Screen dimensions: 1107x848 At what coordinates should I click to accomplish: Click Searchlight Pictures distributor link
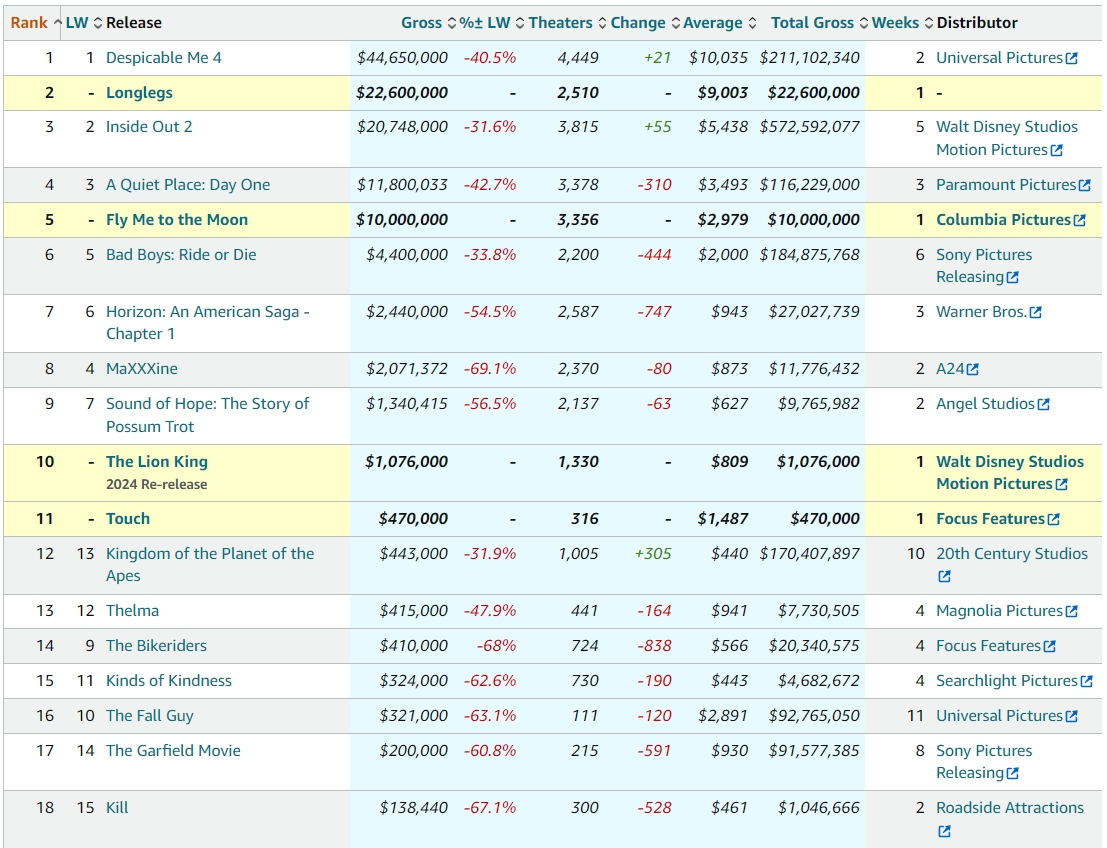point(1007,681)
